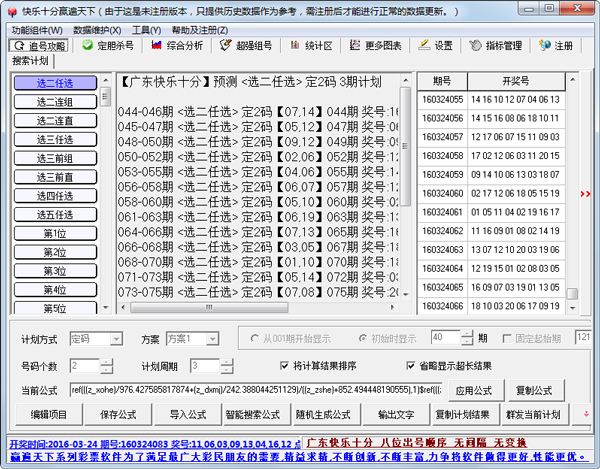Select the 初始时显示 radio option

point(362,338)
